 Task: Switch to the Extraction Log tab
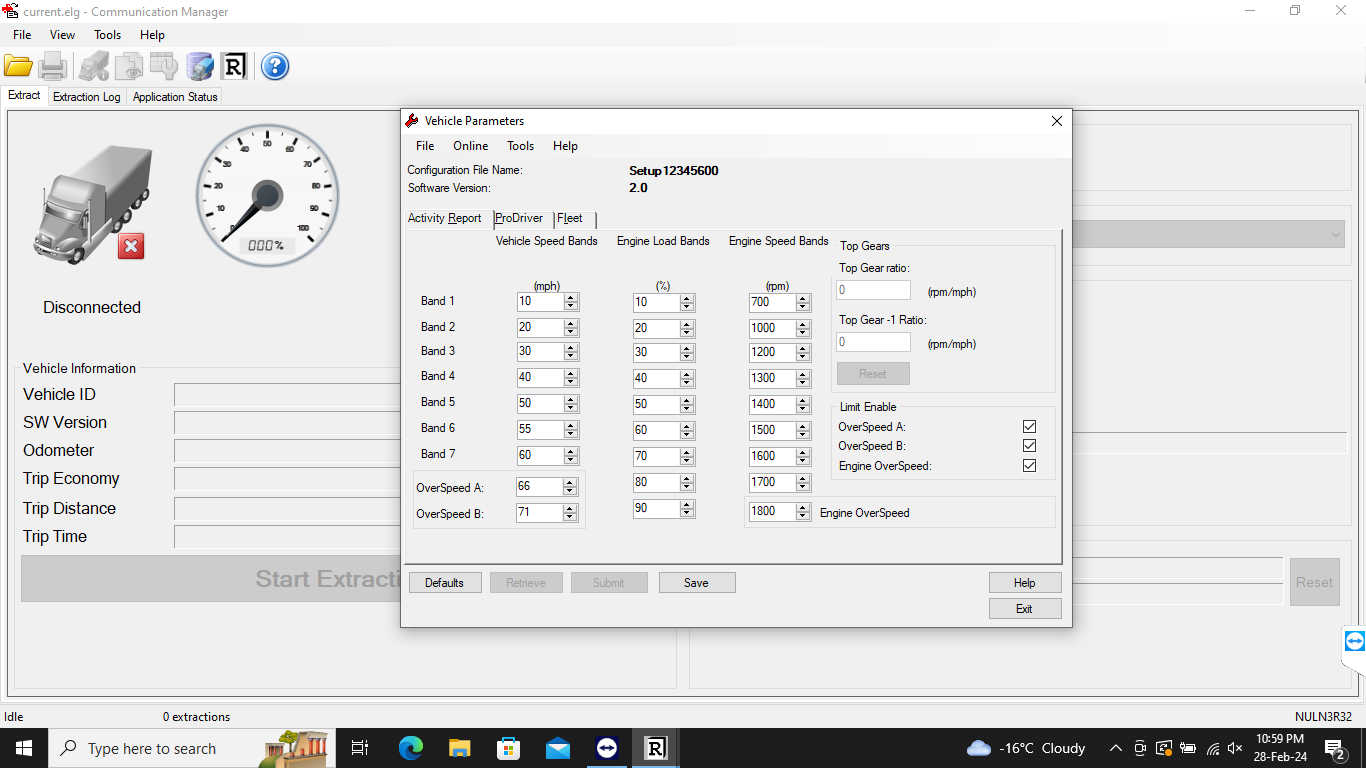point(86,97)
